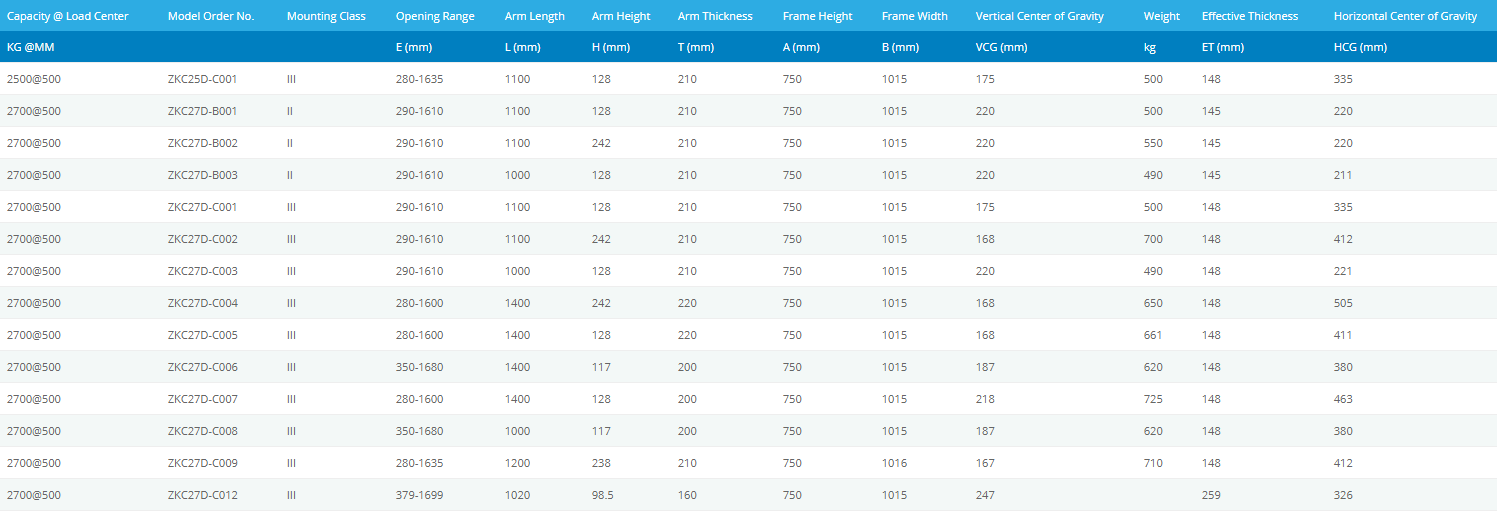The height and width of the screenshot is (526, 1497).
Task: Click the 'Horizontal Center of Gravity' header
Action: click(1405, 16)
